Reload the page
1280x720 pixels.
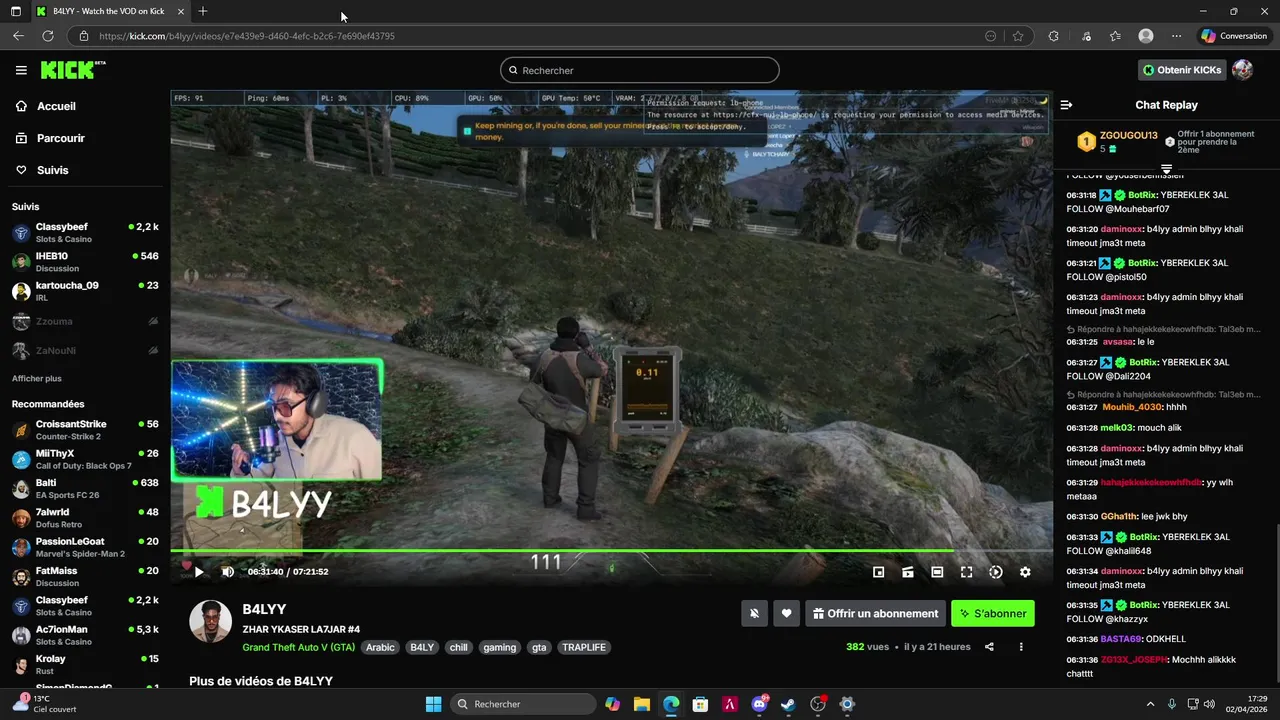point(47,36)
